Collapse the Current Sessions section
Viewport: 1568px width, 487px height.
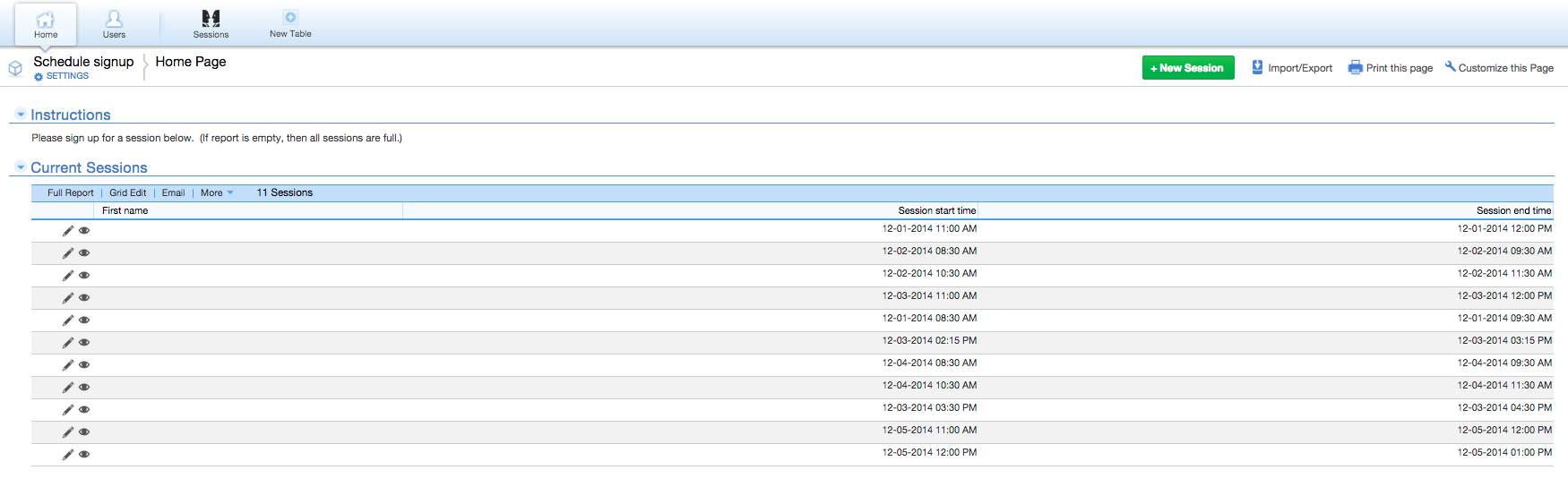pos(21,167)
